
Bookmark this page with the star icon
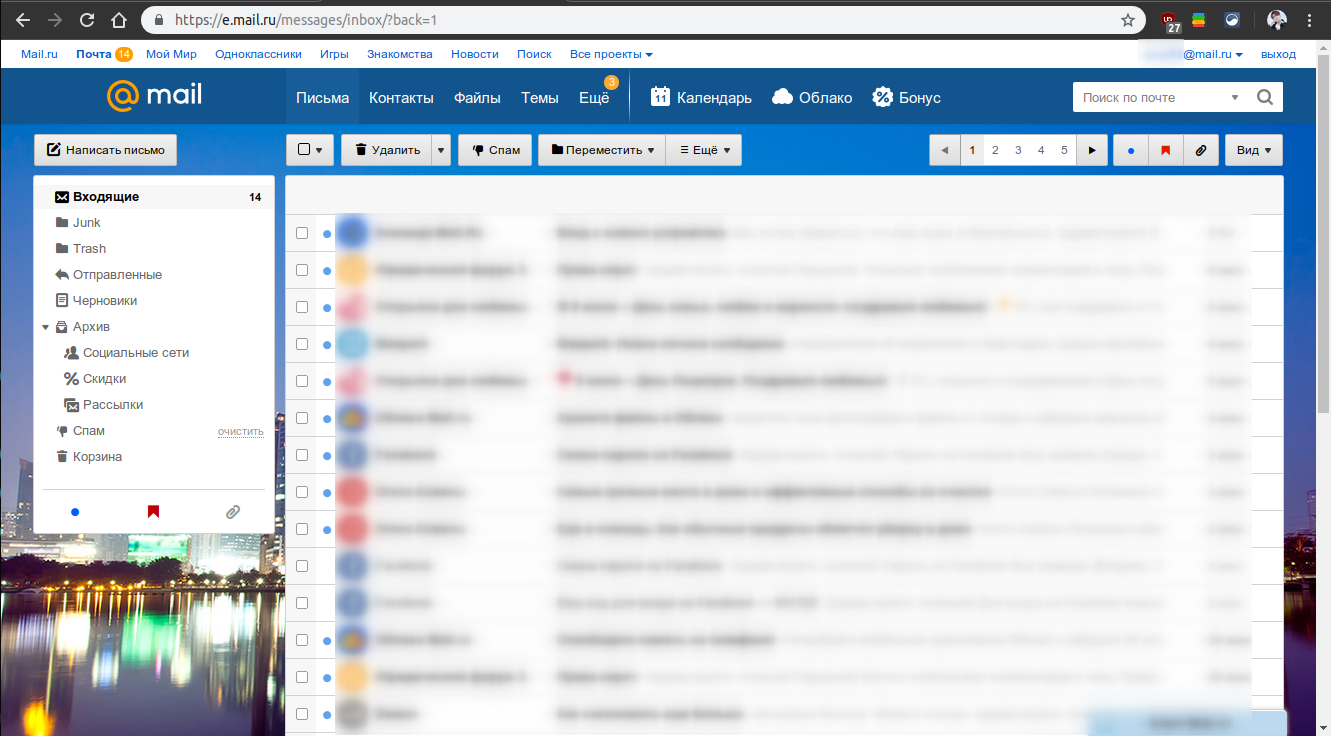pyautogui.click(x=1128, y=20)
